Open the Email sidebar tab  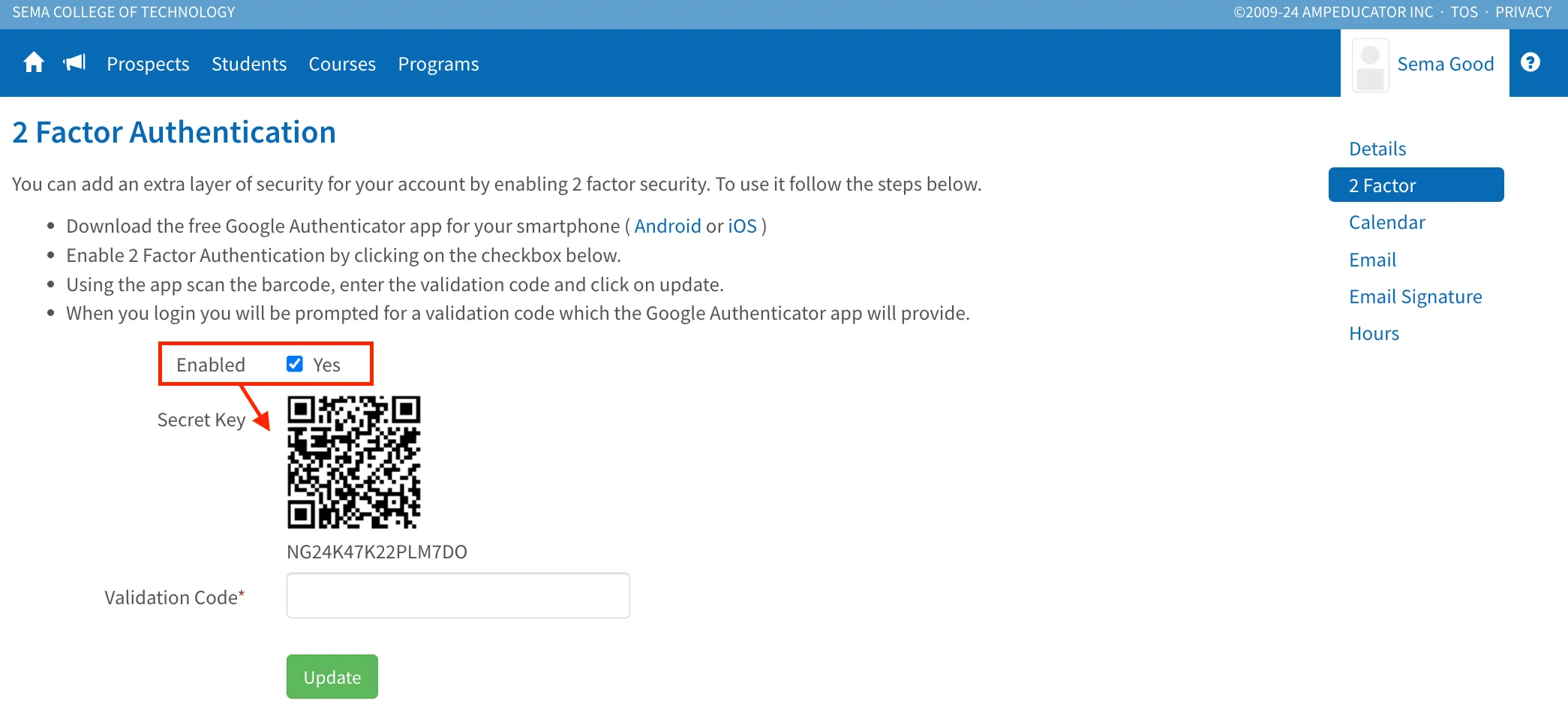[1372, 260]
